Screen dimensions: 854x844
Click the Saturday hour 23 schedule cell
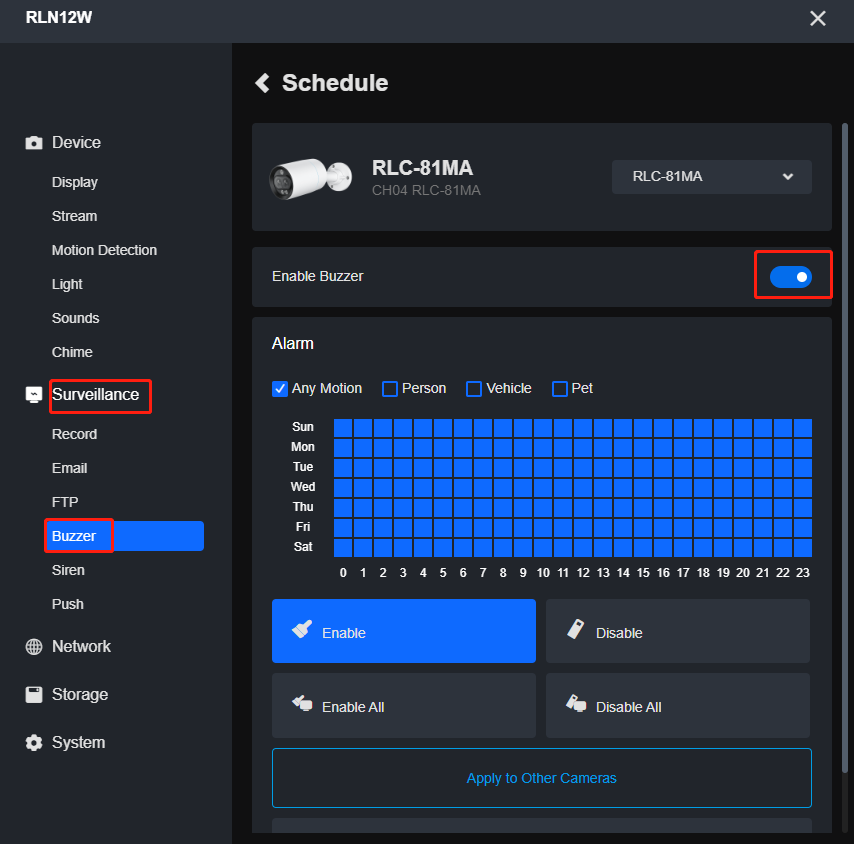click(x=803, y=548)
